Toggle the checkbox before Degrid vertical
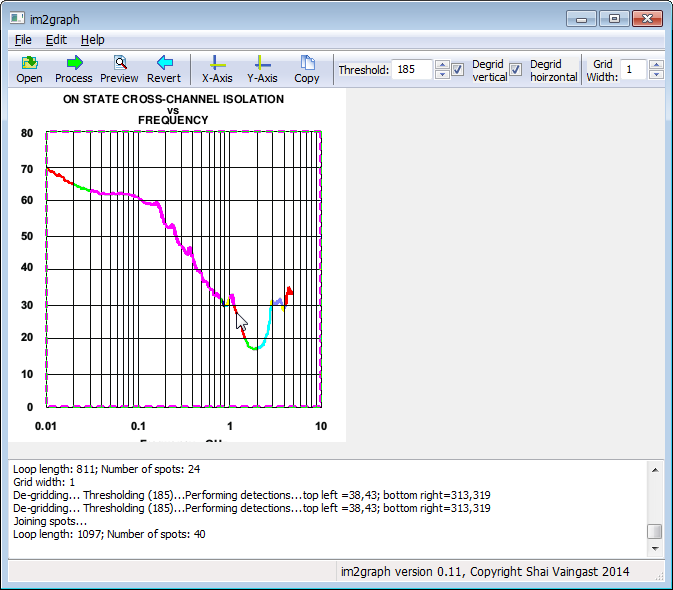The height and width of the screenshot is (590, 673). pos(457,70)
